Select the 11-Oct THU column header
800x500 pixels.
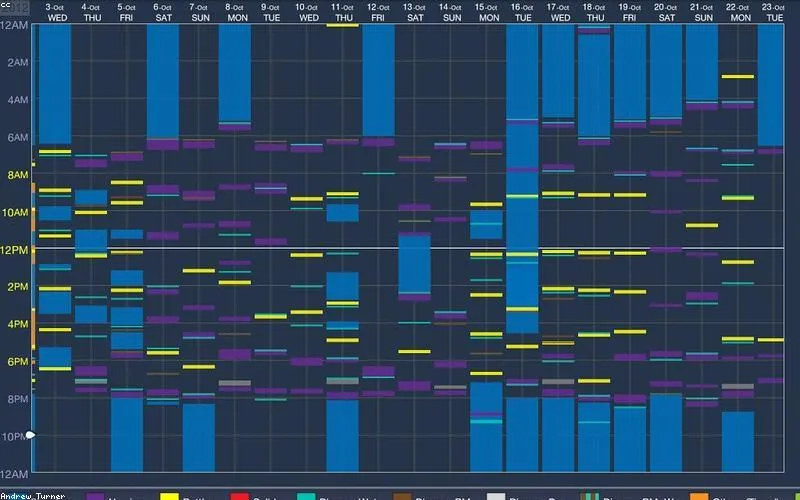coord(343,12)
